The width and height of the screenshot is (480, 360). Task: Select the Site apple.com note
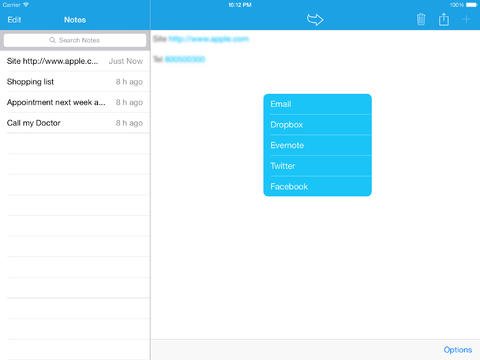[x=75, y=61]
